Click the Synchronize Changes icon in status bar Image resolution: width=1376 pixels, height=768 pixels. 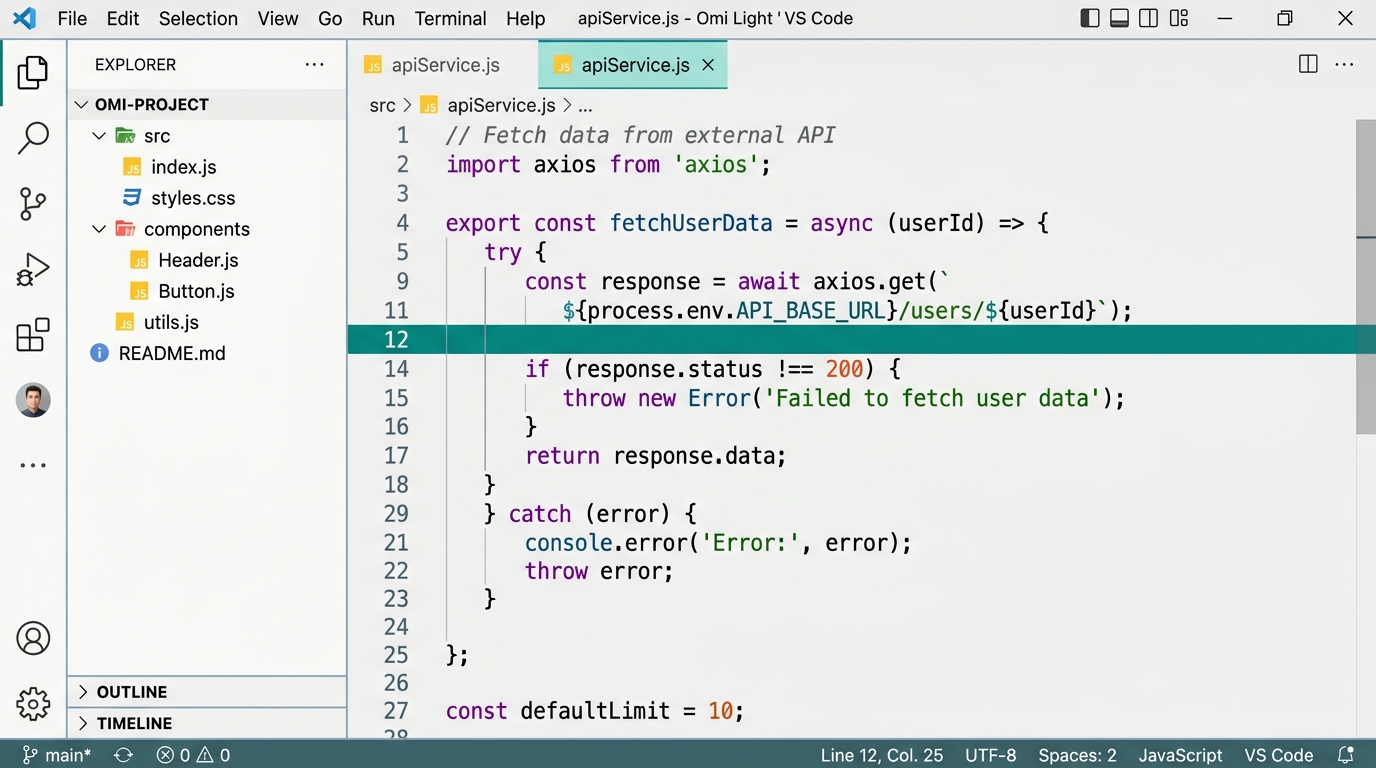tap(123, 755)
